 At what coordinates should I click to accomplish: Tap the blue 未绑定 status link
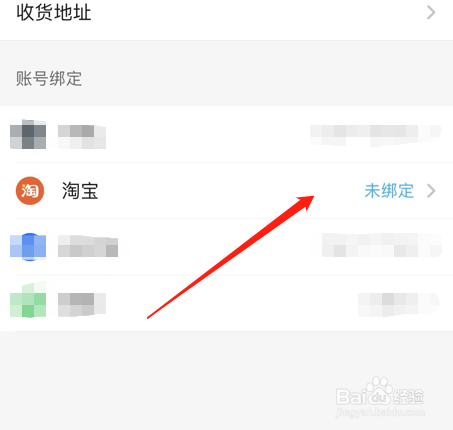(389, 191)
